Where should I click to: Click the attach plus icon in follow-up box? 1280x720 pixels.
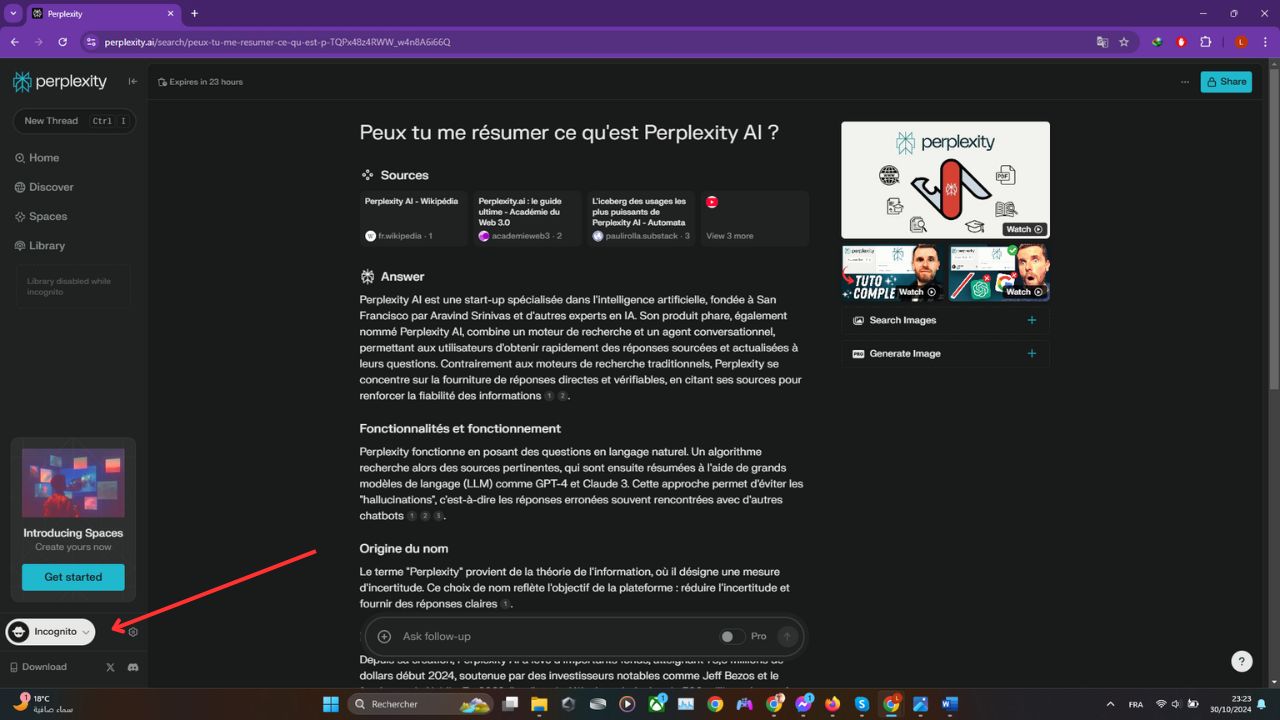(x=384, y=636)
